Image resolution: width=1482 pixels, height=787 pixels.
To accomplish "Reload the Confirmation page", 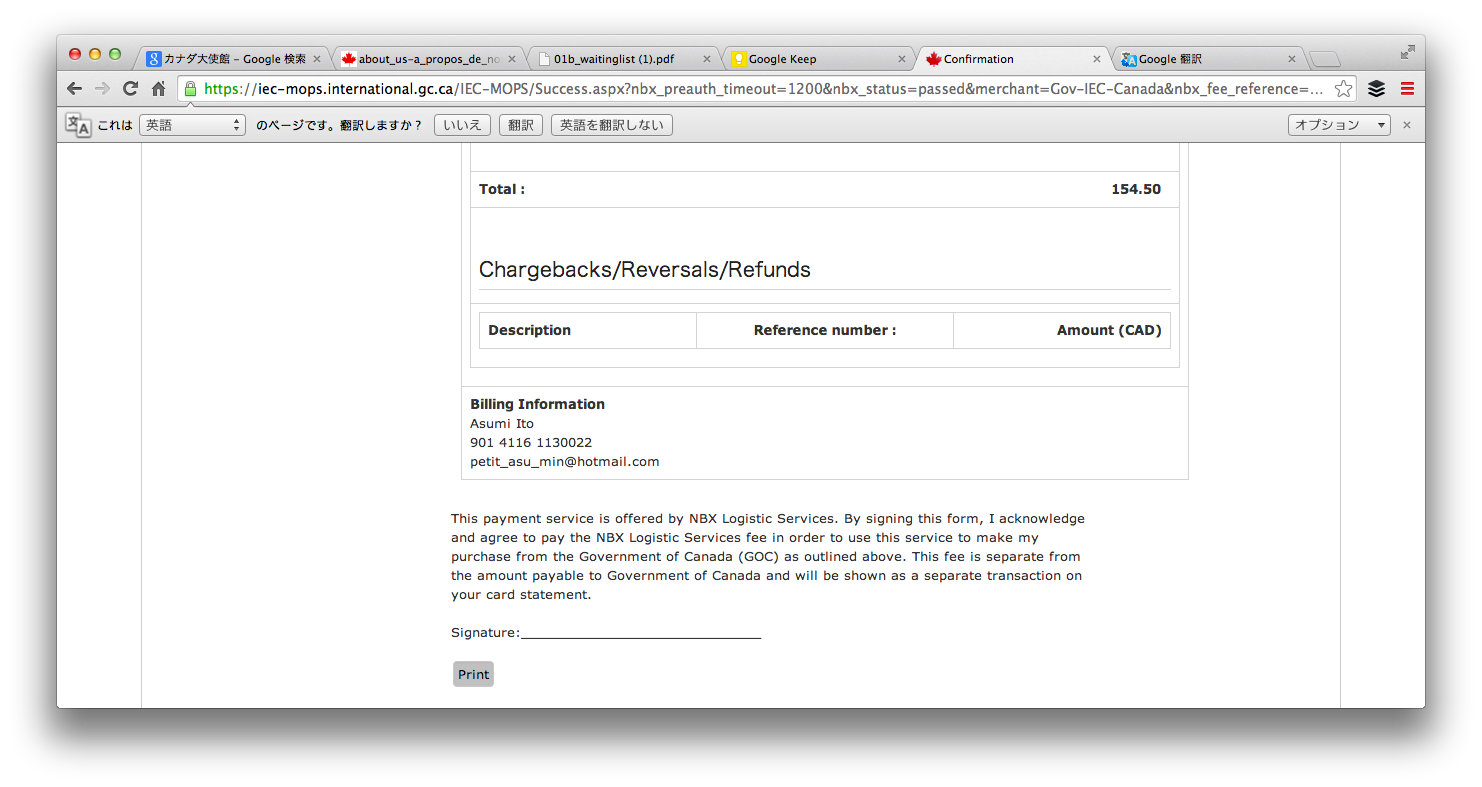I will click(130, 89).
